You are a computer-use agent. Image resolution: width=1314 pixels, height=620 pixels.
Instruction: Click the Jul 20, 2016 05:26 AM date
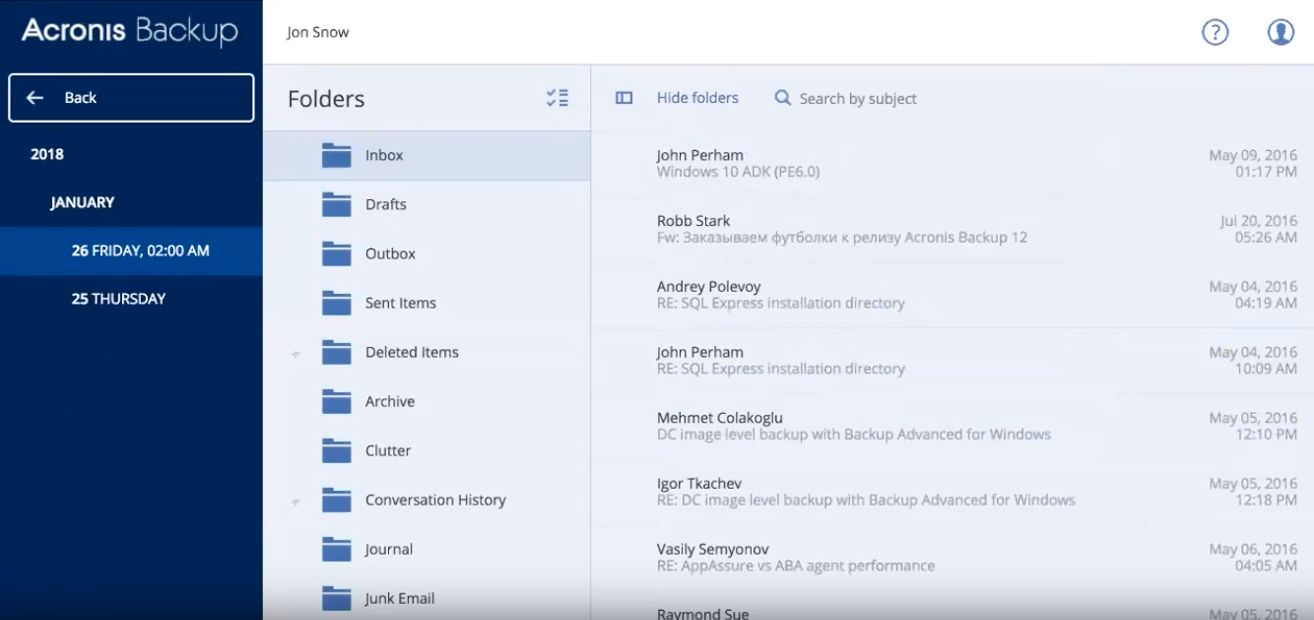point(1258,229)
